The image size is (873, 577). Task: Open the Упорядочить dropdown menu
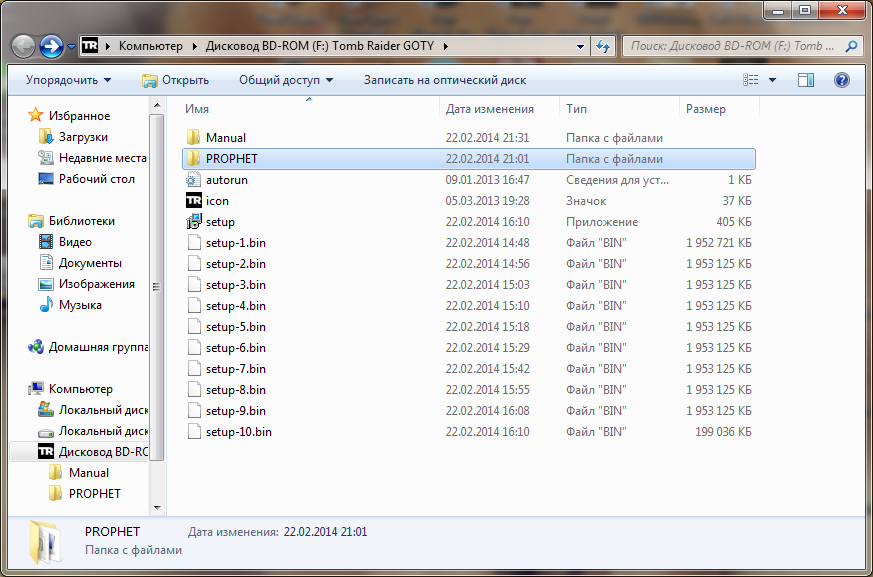(68, 80)
